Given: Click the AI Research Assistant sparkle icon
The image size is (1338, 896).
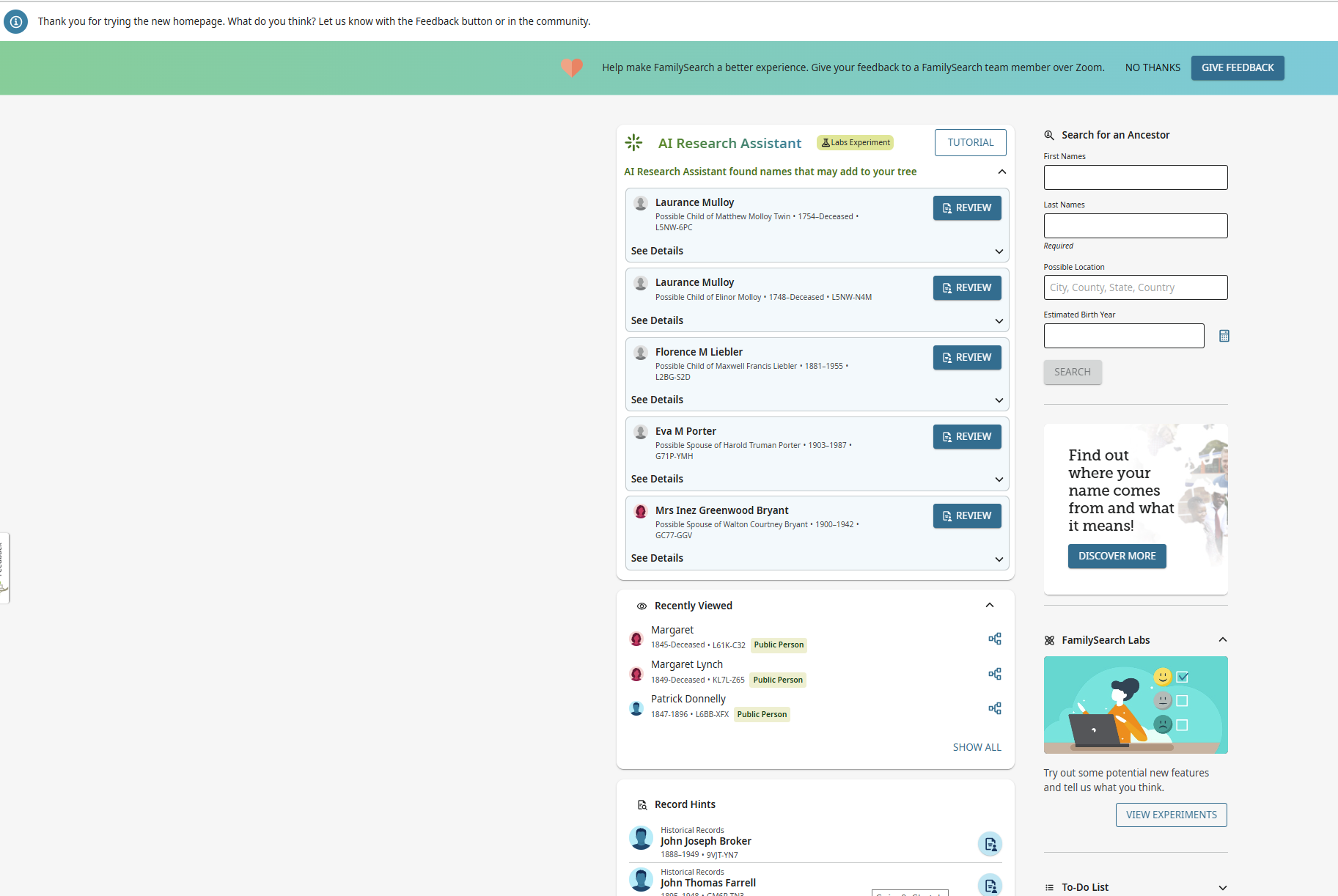Looking at the screenshot, I should click(634, 142).
